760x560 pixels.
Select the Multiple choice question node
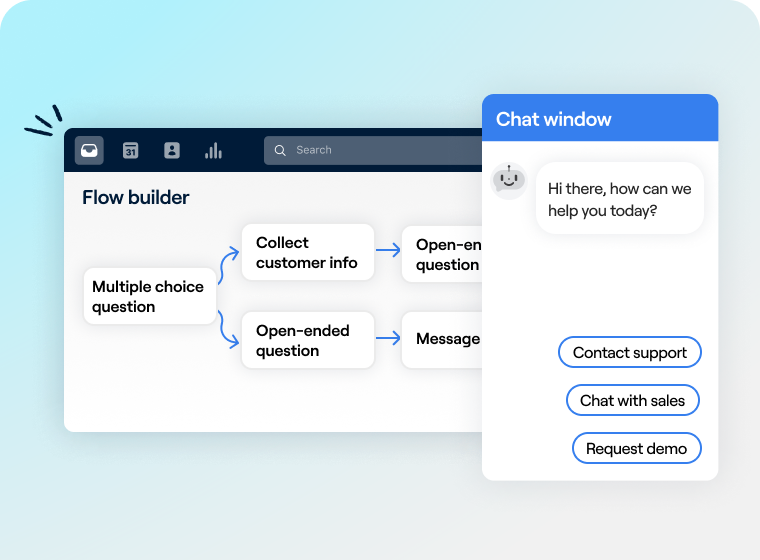point(150,296)
